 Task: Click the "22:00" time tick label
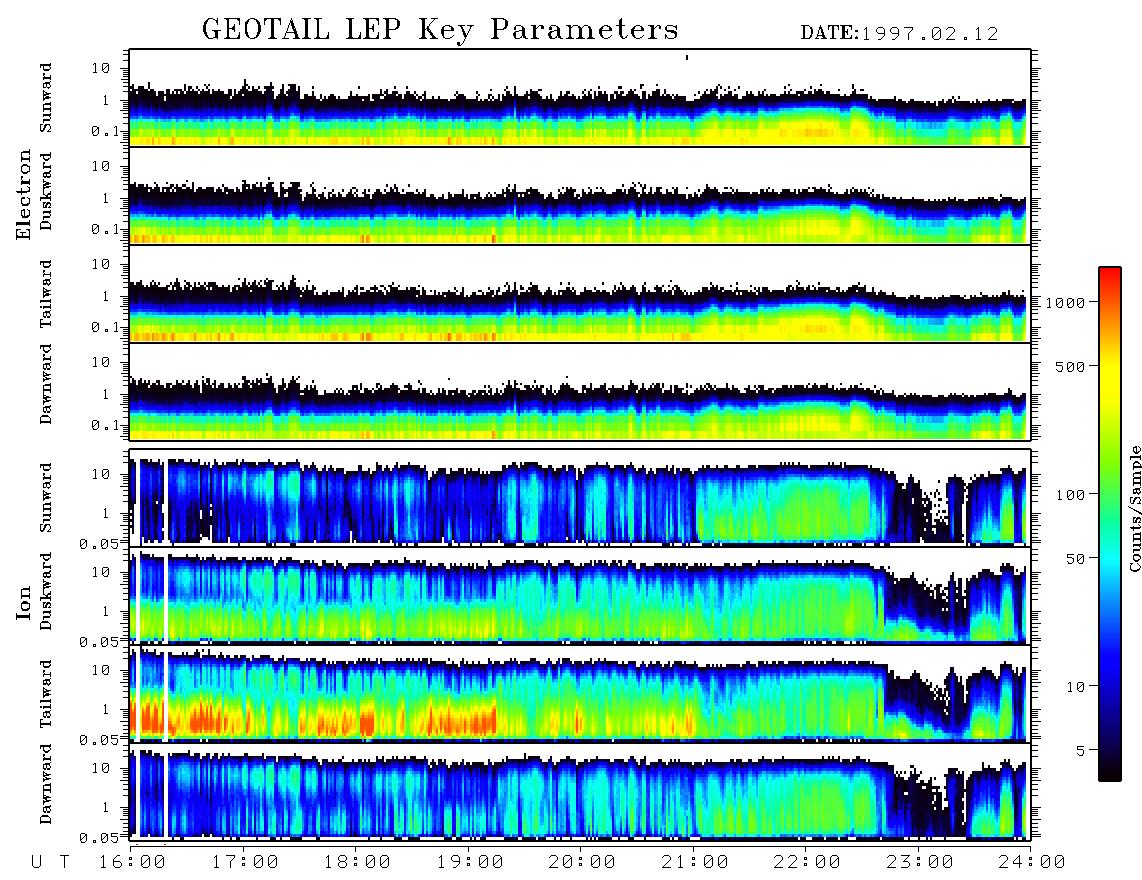[807, 862]
